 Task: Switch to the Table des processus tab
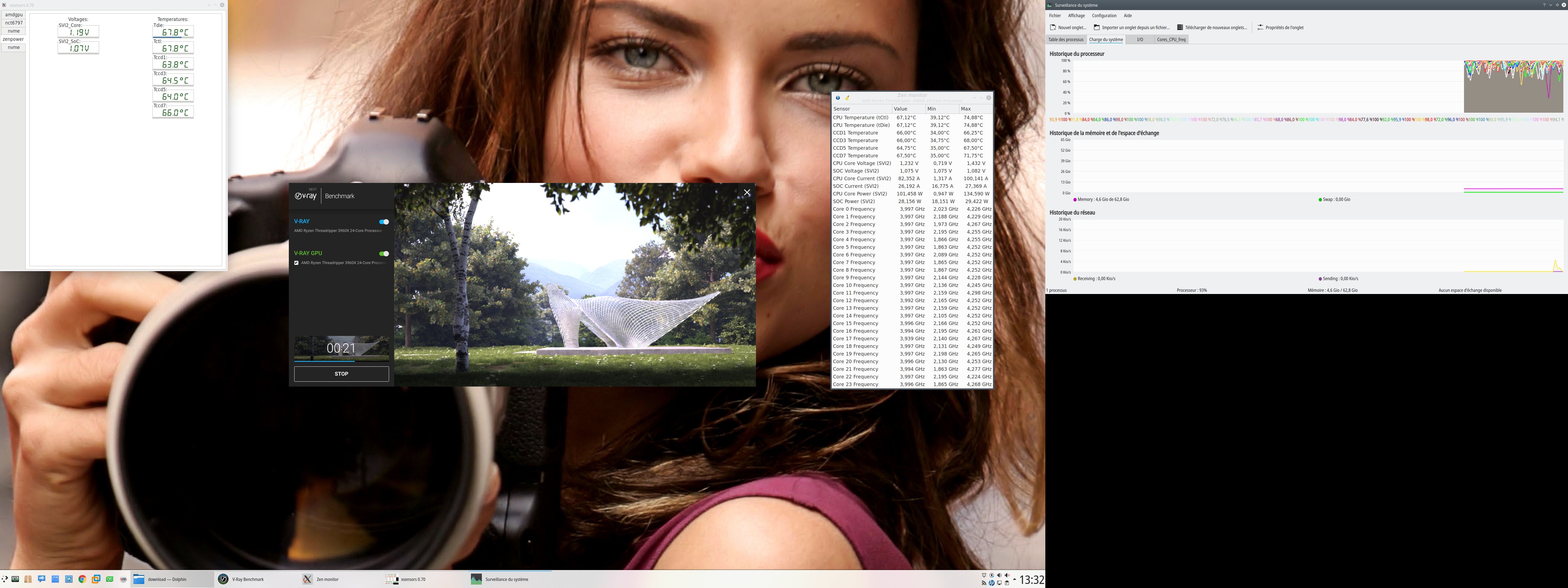point(1066,39)
